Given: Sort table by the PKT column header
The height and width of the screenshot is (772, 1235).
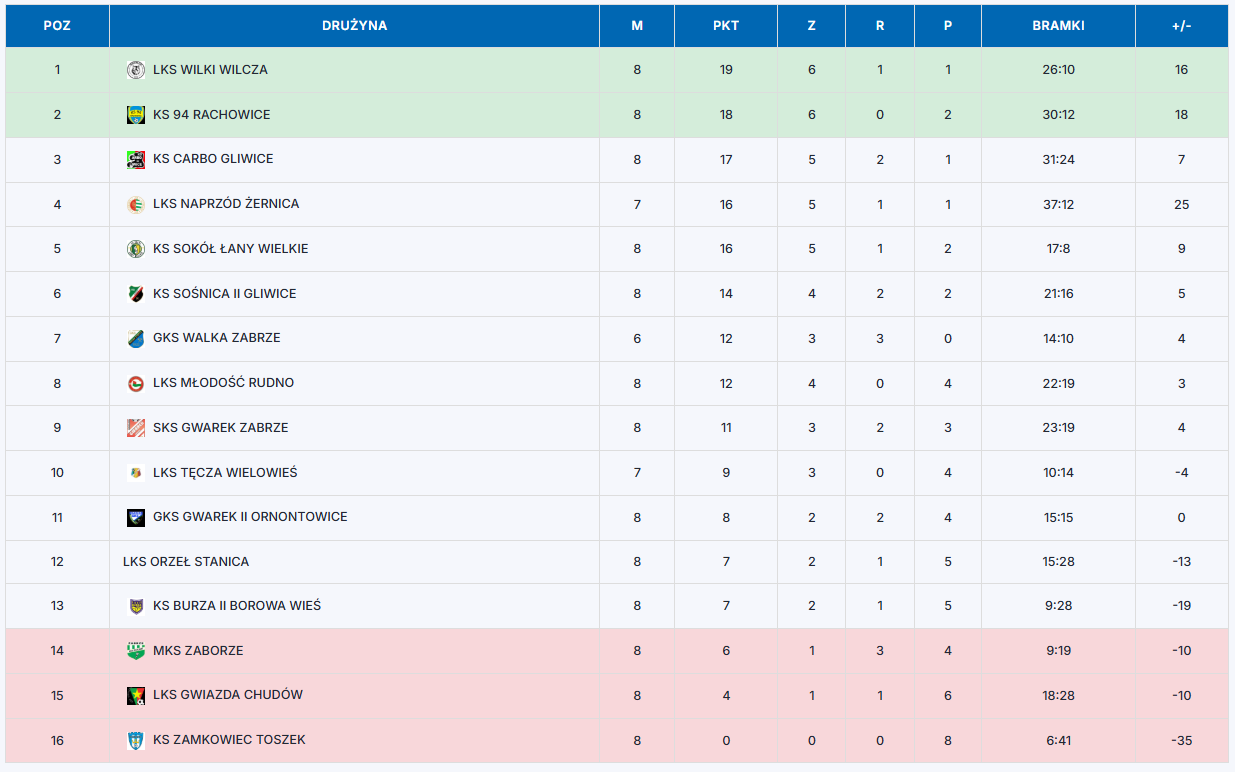Looking at the screenshot, I should [726, 26].
